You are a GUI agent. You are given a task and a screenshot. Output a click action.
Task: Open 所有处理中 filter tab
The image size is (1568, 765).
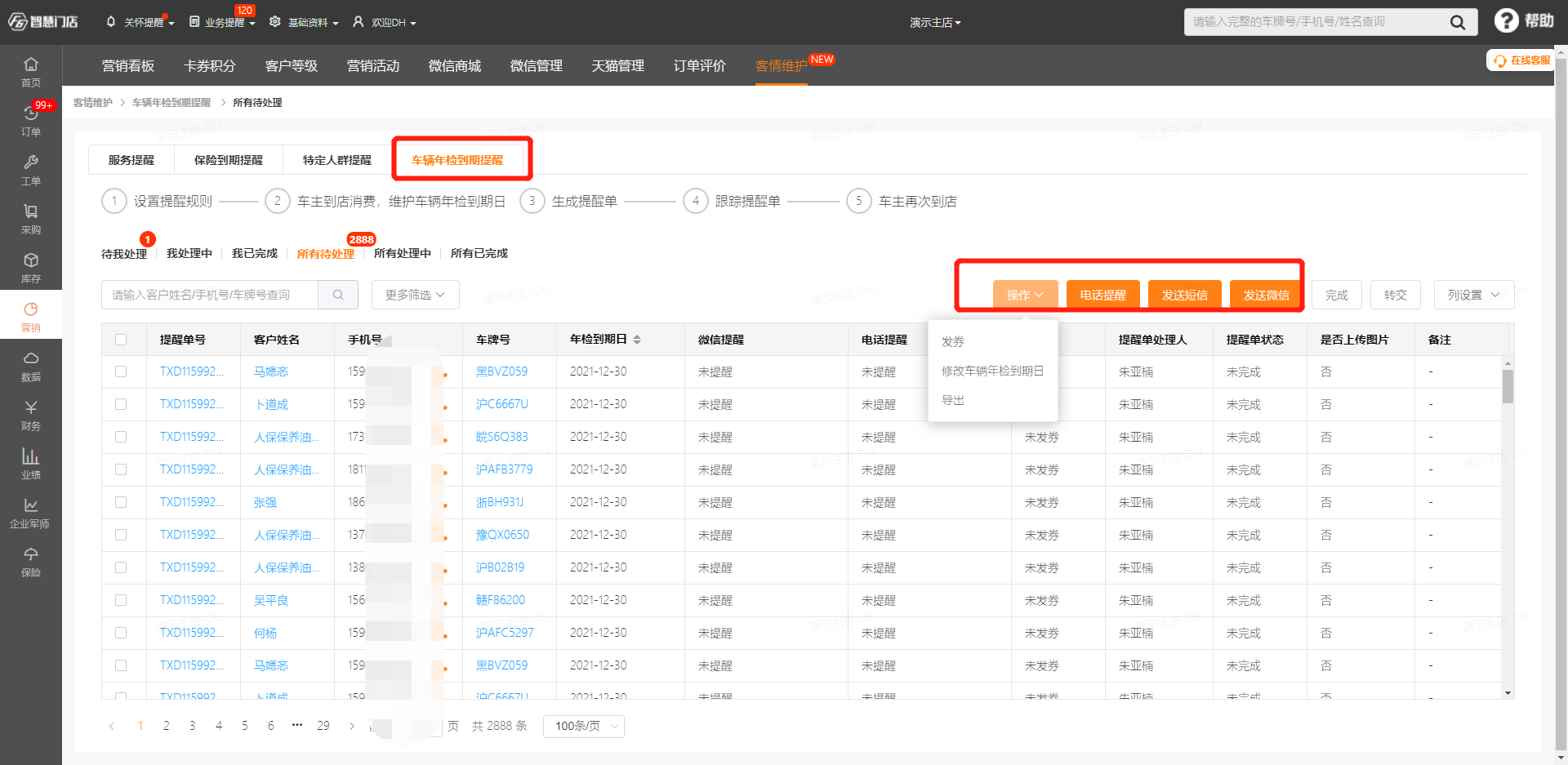403,254
